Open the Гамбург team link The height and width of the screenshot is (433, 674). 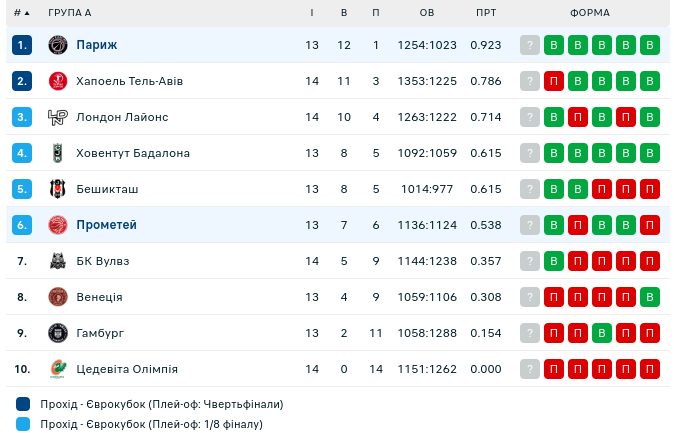coord(100,333)
